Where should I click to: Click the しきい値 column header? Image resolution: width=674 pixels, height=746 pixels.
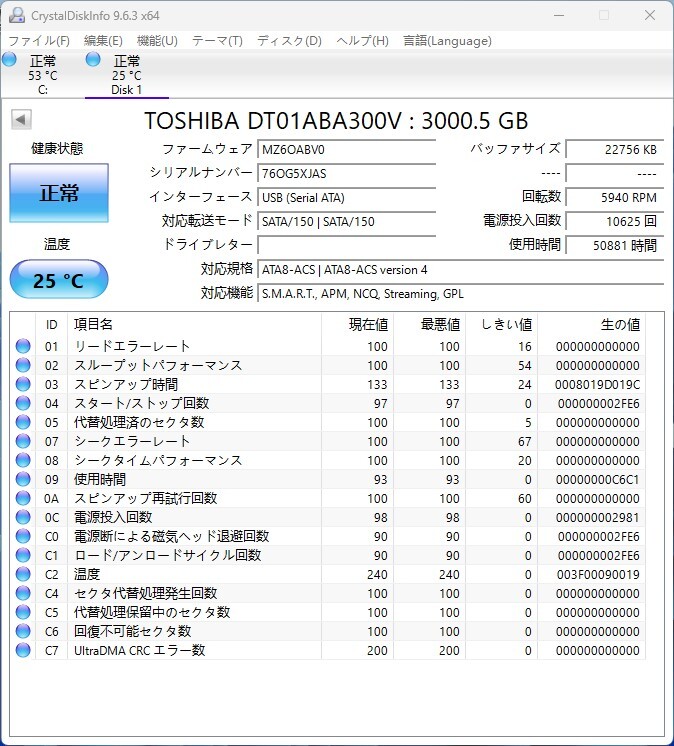501,324
